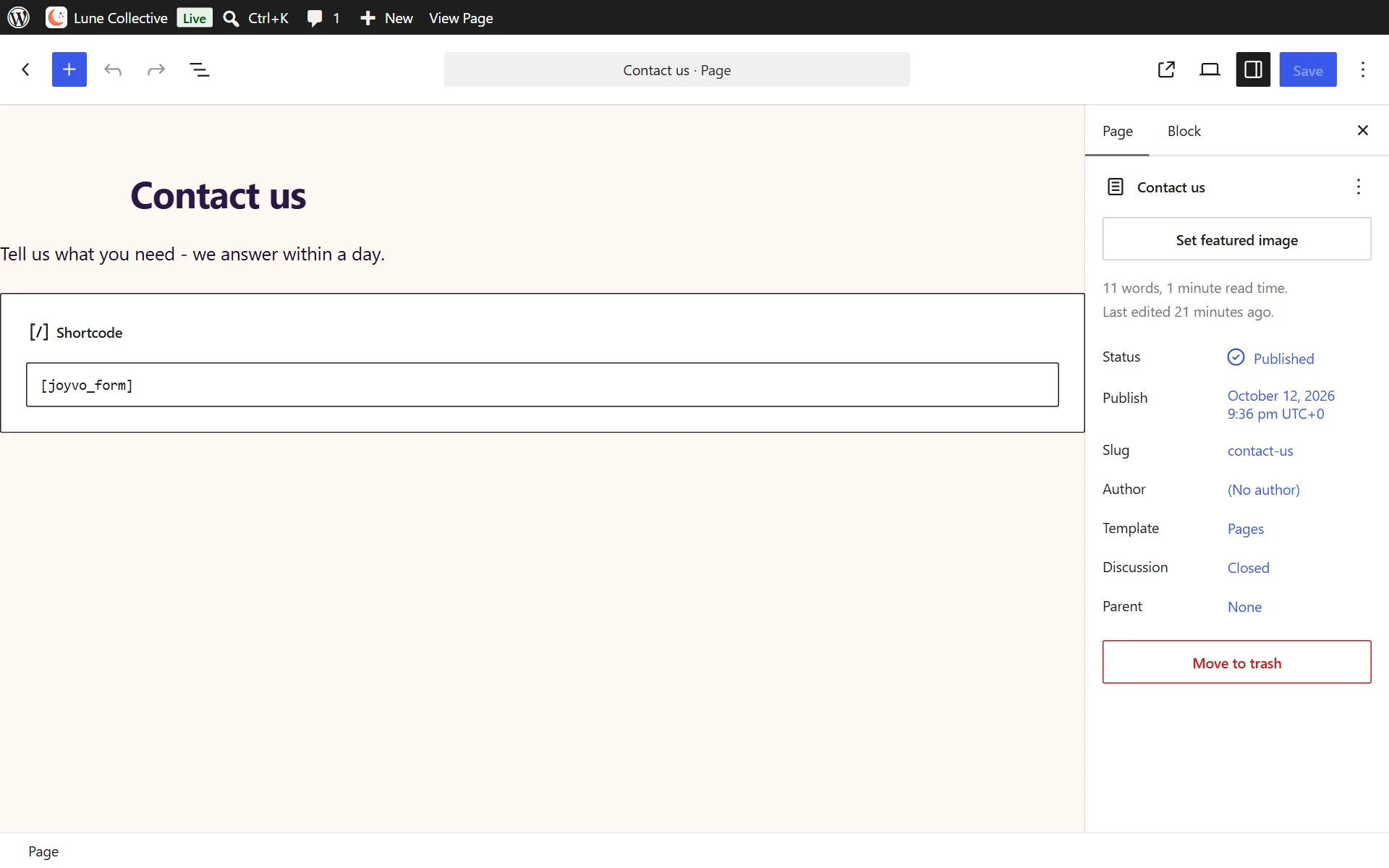Click the Save button
The height and width of the screenshot is (868, 1389).
coord(1308,69)
